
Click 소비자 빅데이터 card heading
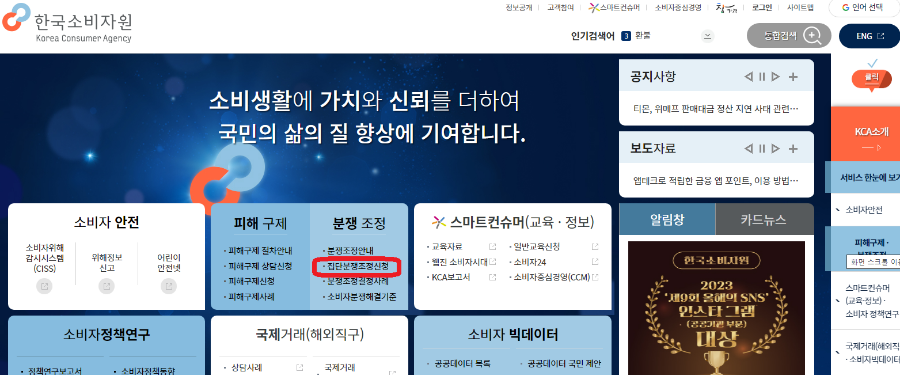(x=513, y=335)
